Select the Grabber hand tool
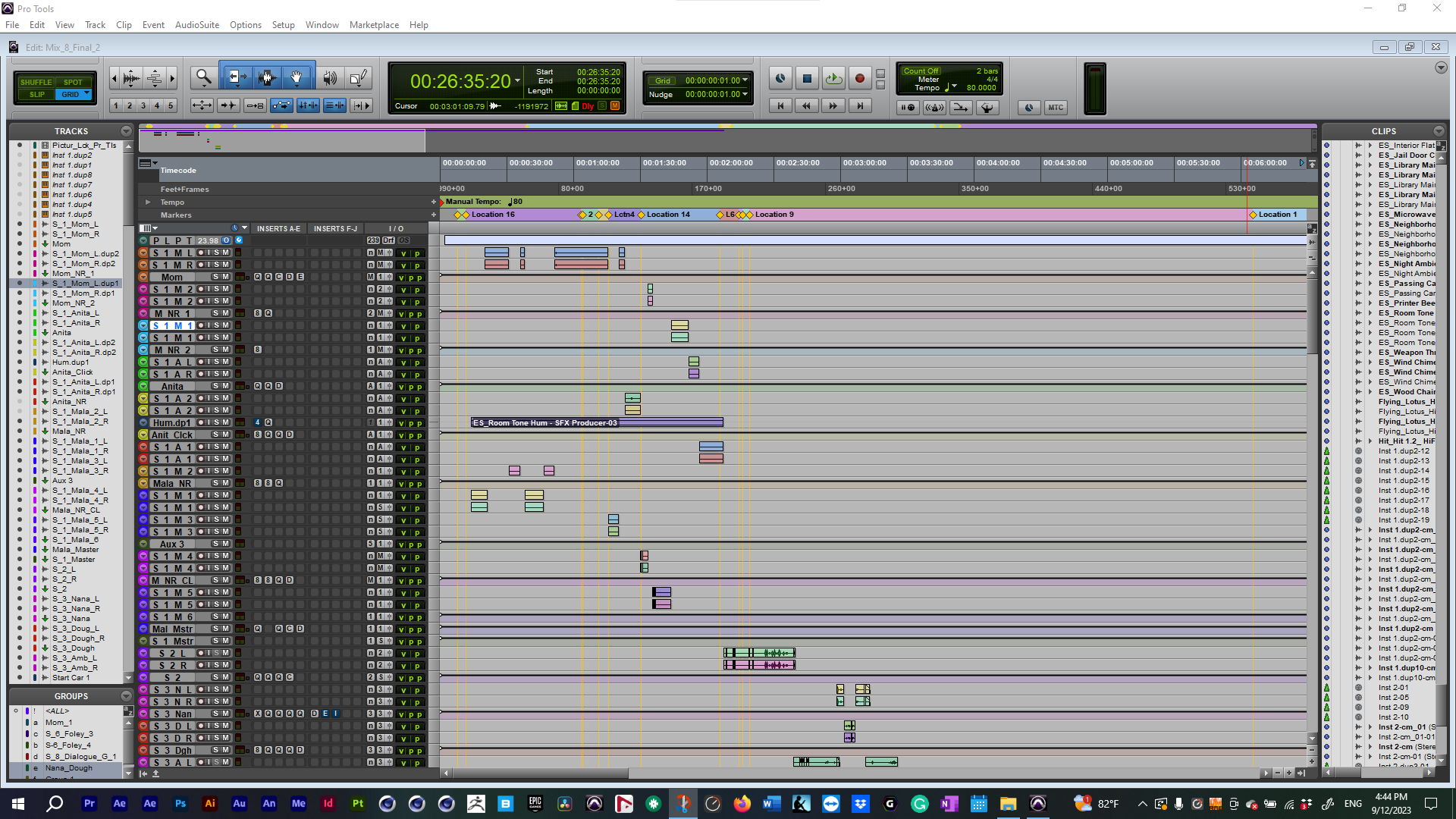The height and width of the screenshot is (819, 1456). coord(297,77)
